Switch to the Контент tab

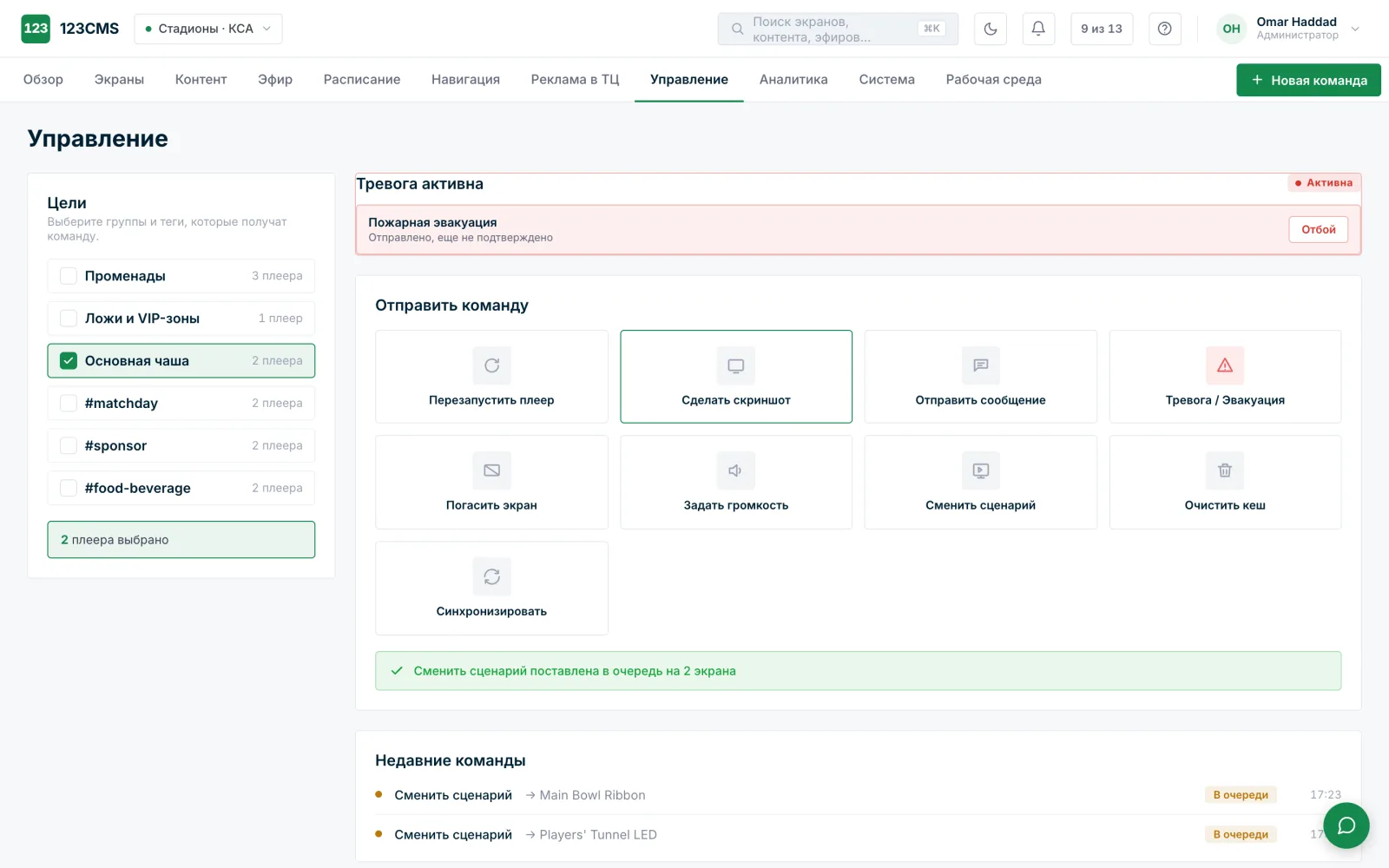pyautogui.click(x=201, y=80)
